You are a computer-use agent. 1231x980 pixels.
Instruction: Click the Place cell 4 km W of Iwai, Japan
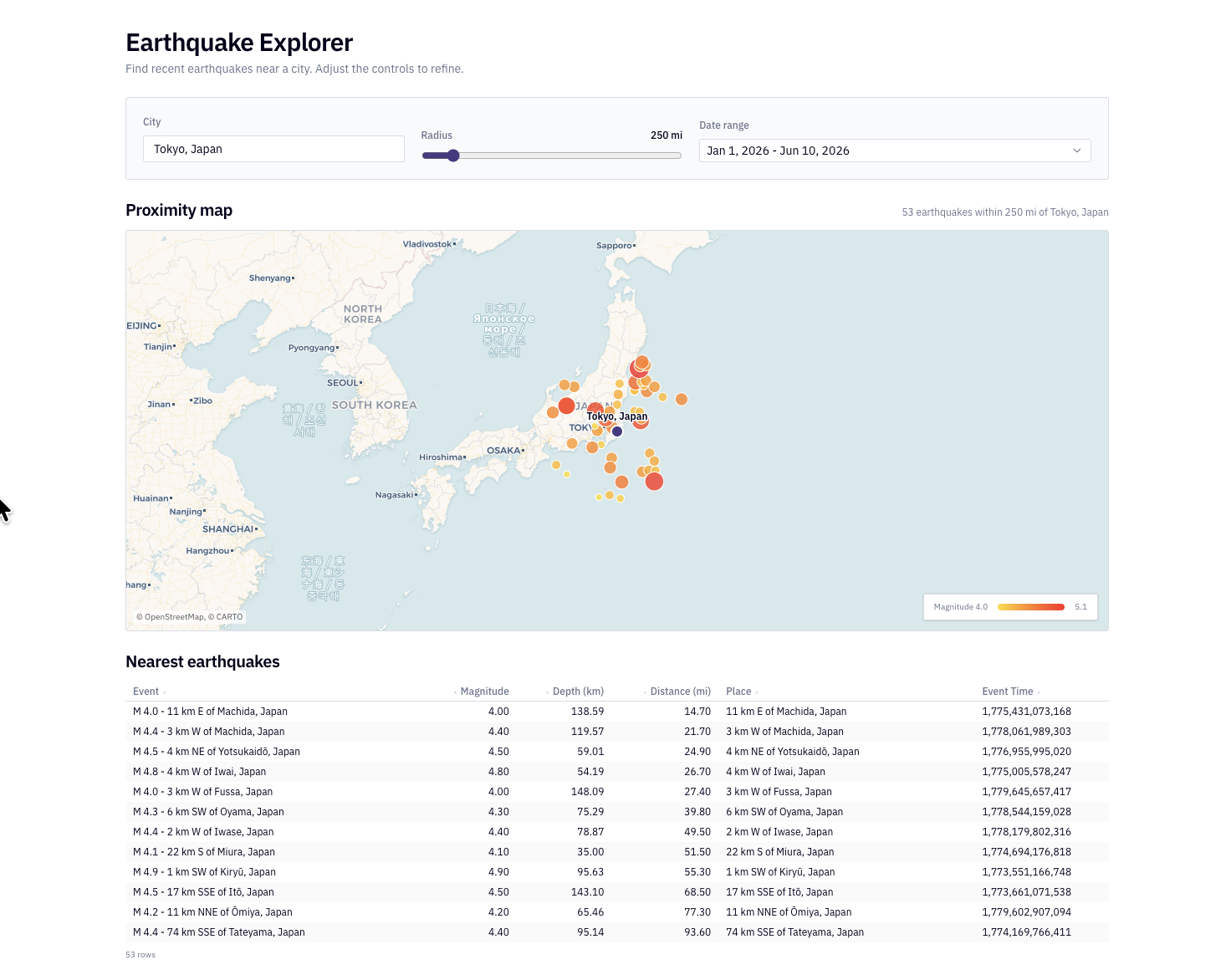775,772
